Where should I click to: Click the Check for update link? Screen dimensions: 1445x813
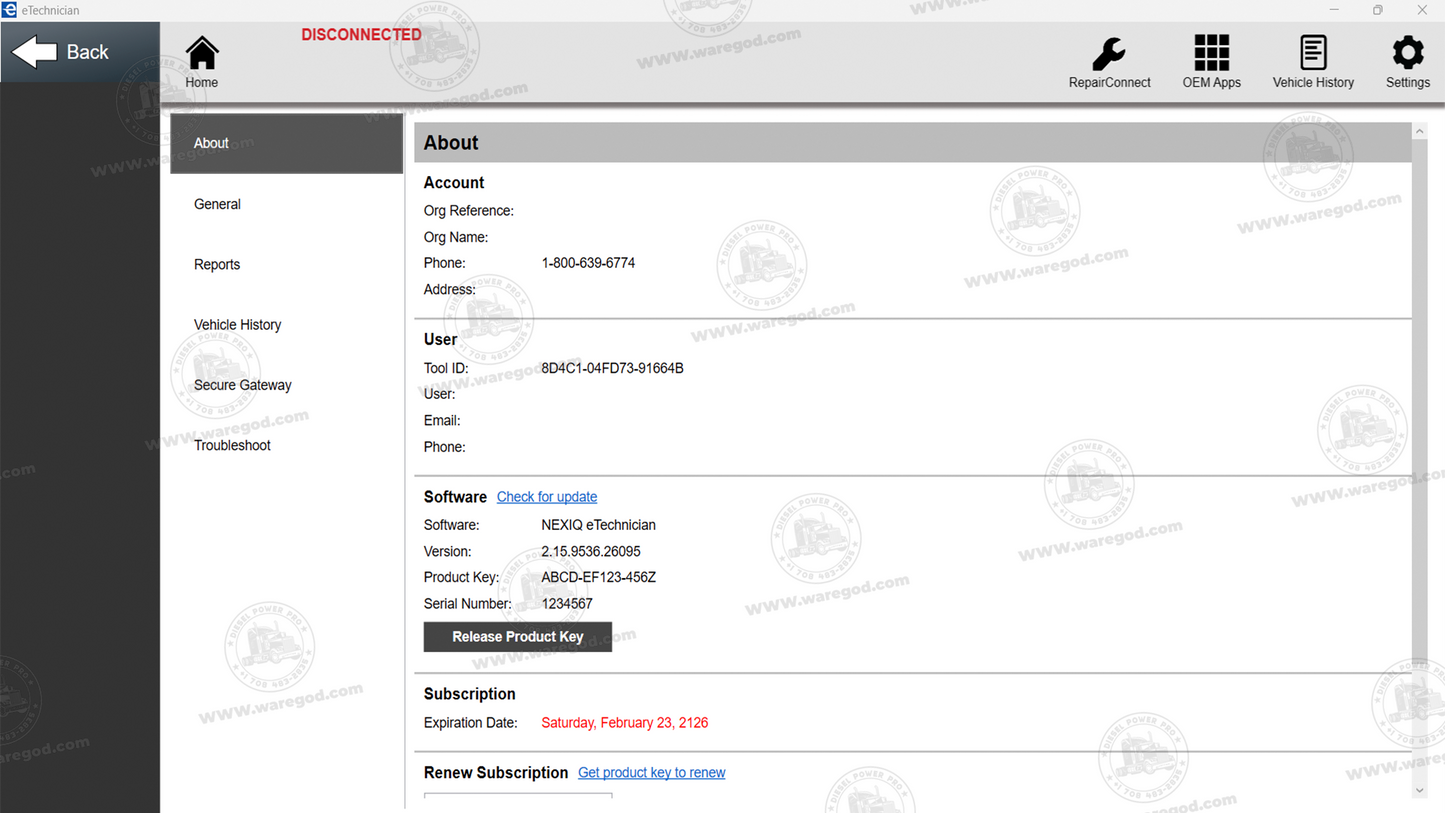tap(546, 496)
